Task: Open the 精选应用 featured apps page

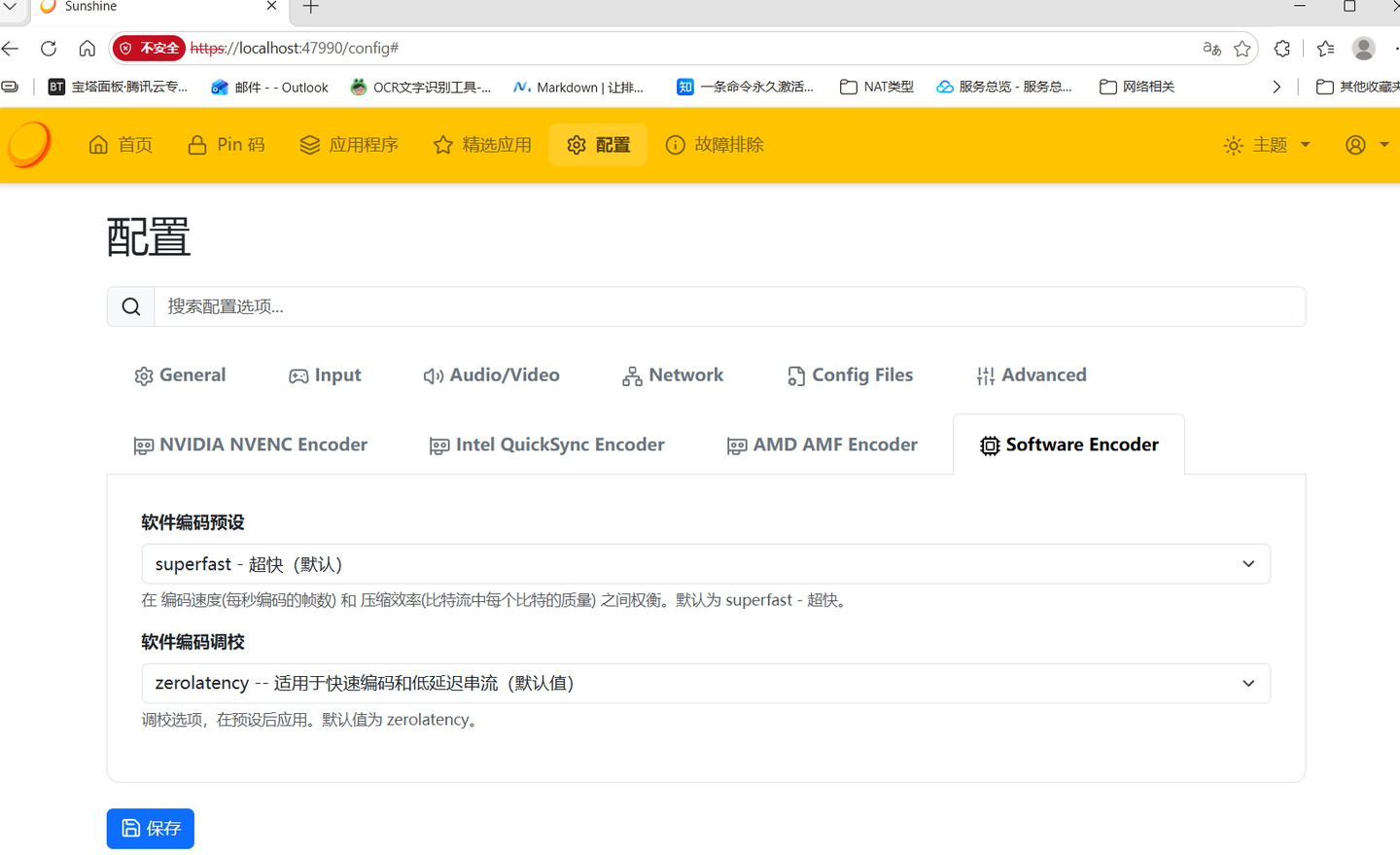Action: point(482,145)
